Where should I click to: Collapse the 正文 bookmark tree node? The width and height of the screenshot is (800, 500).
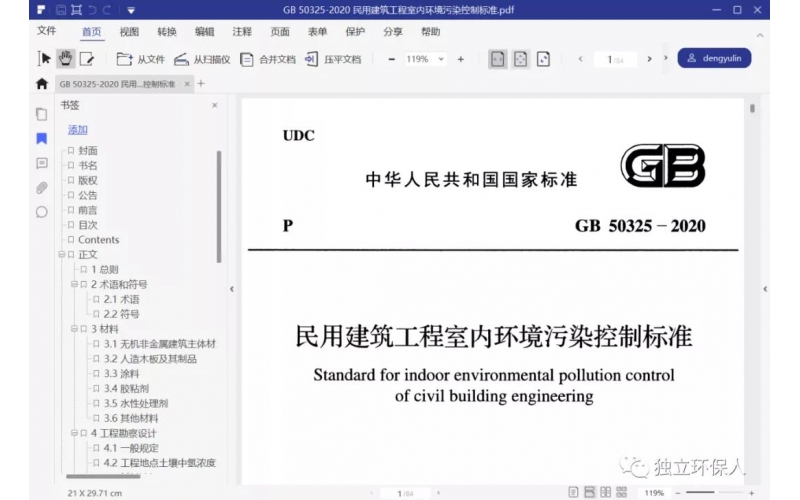(x=61, y=255)
